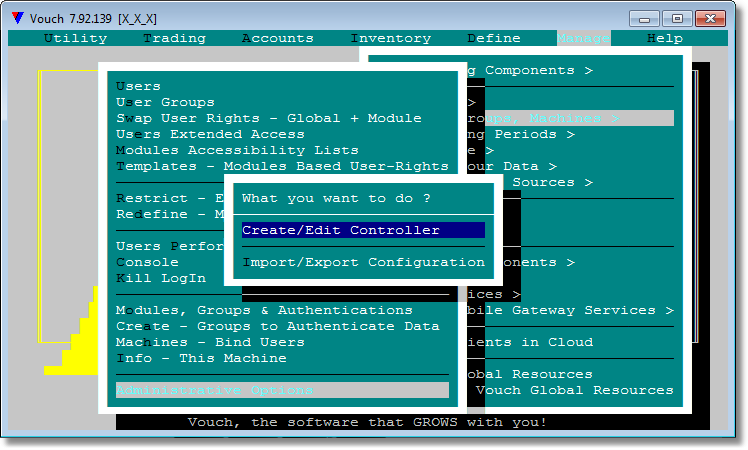Close the Vouch window
This screenshot has height=450, width=748.
(710, 19)
